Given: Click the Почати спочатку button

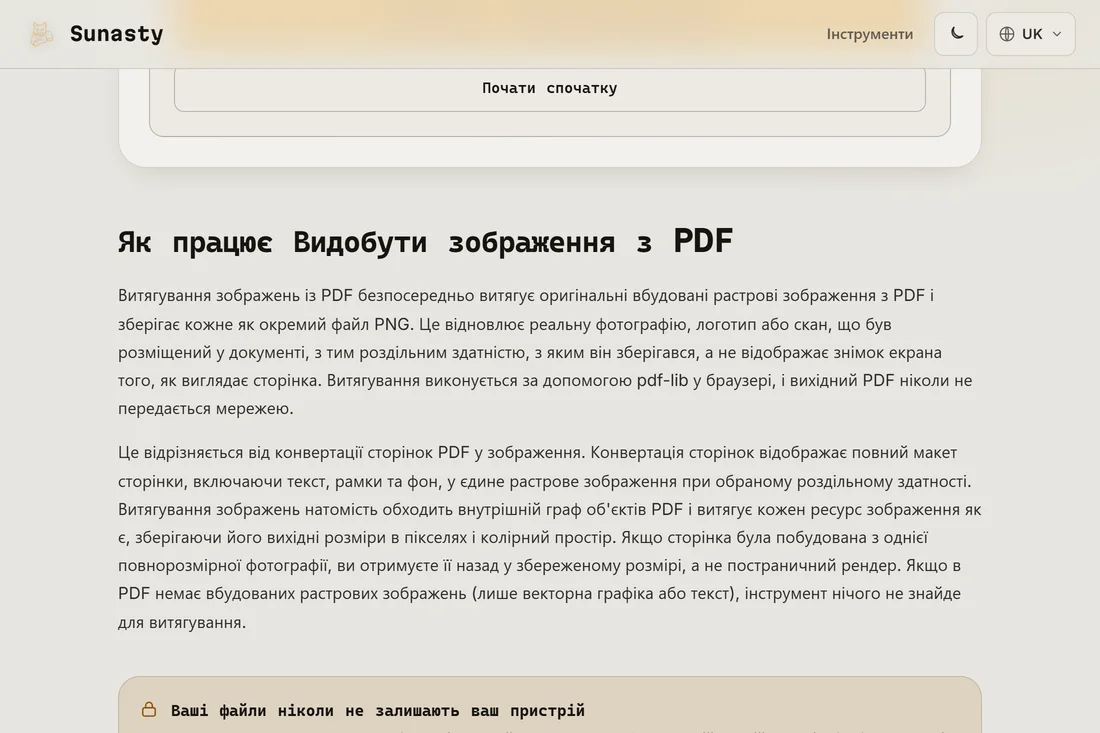Looking at the screenshot, I should 549,88.
